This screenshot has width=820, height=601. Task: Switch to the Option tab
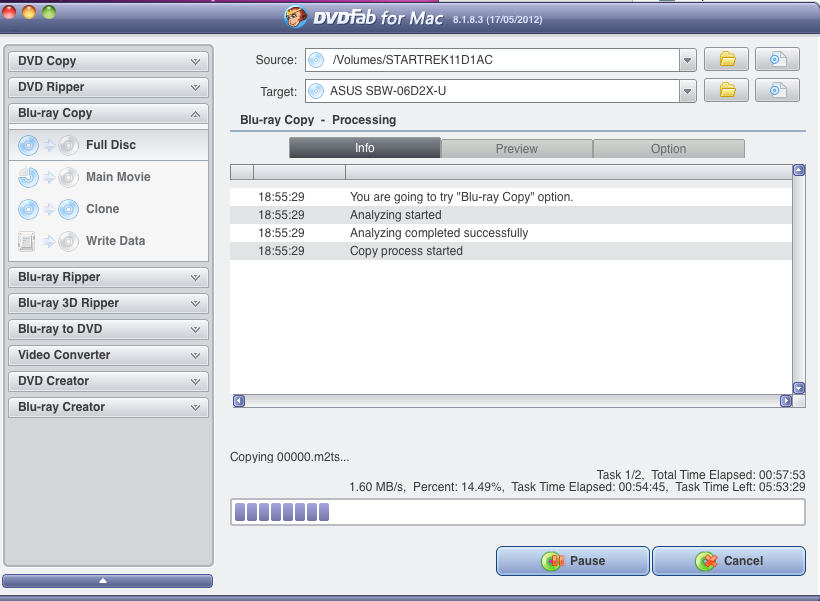coord(668,149)
